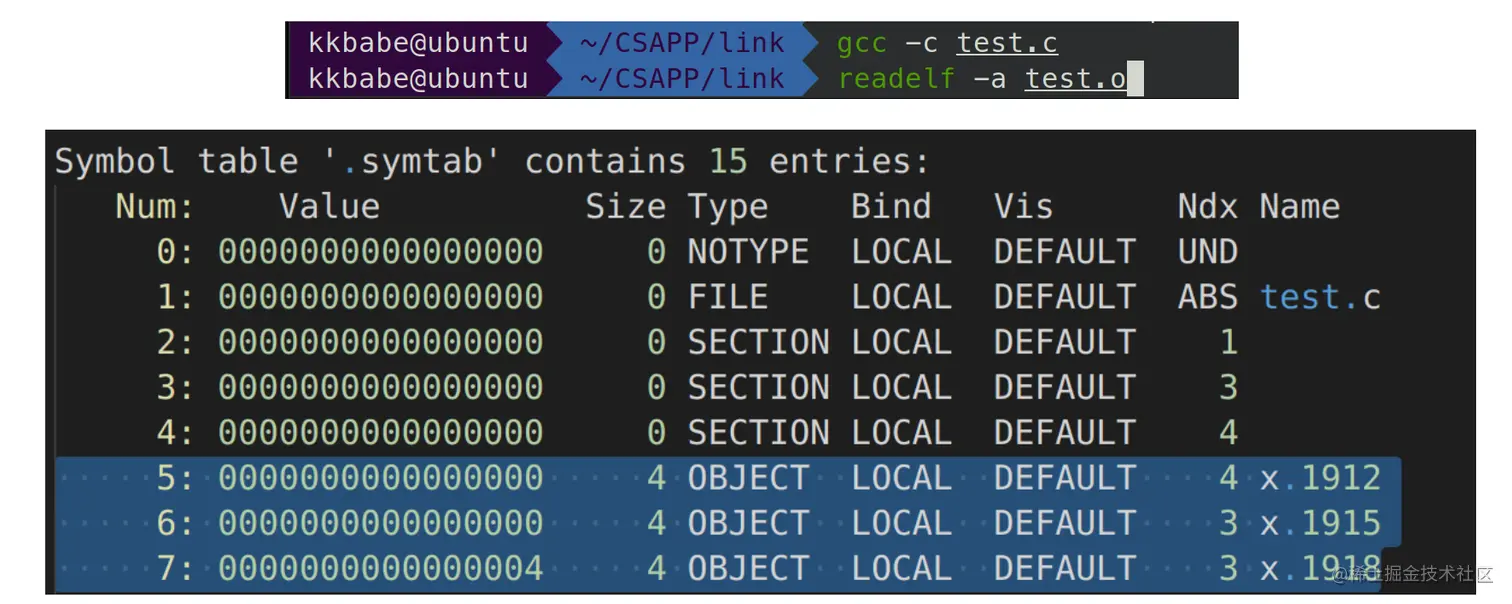The width and height of the screenshot is (1512, 604).
Task: Click the test.c symbol name in row 1
Action: coord(1321,297)
